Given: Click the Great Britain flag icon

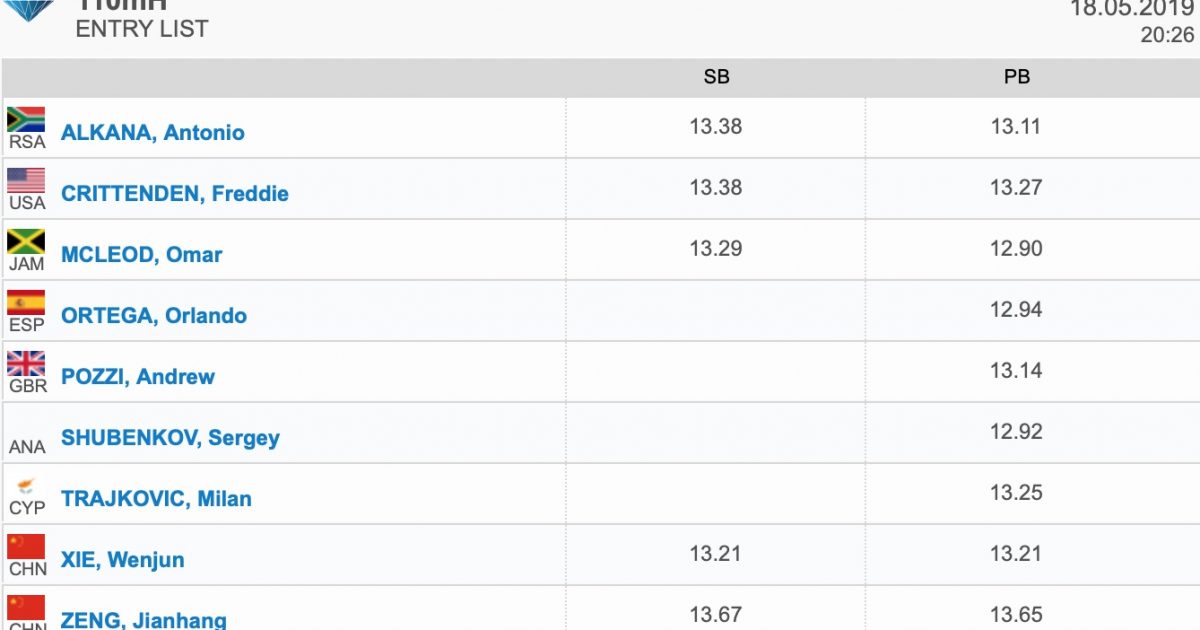Looking at the screenshot, I should point(26,363).
